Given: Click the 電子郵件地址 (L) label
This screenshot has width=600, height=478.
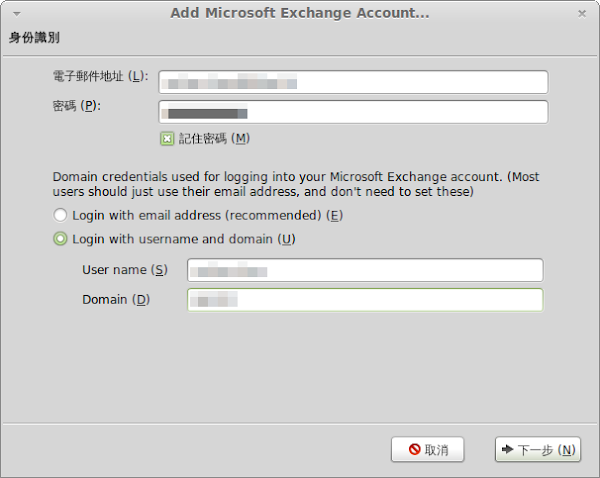Looking at the screenshot, I should [100, 76].
